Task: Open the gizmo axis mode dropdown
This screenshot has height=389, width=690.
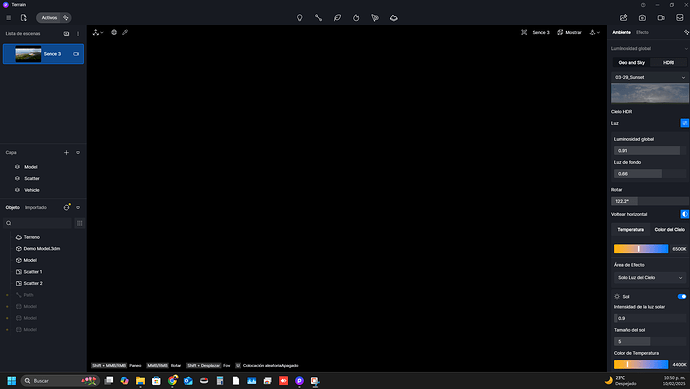Action: [98, 32]
